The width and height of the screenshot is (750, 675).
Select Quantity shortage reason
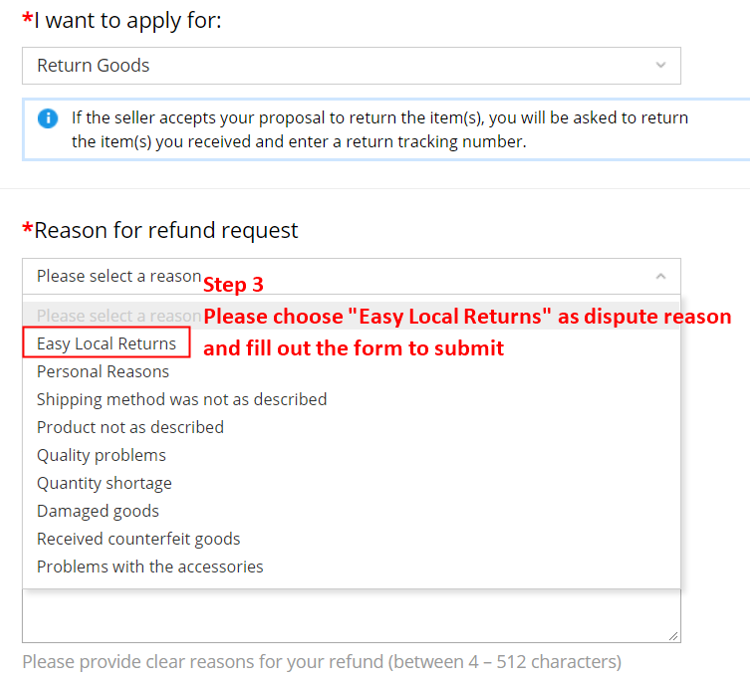[x=104, y=483]
